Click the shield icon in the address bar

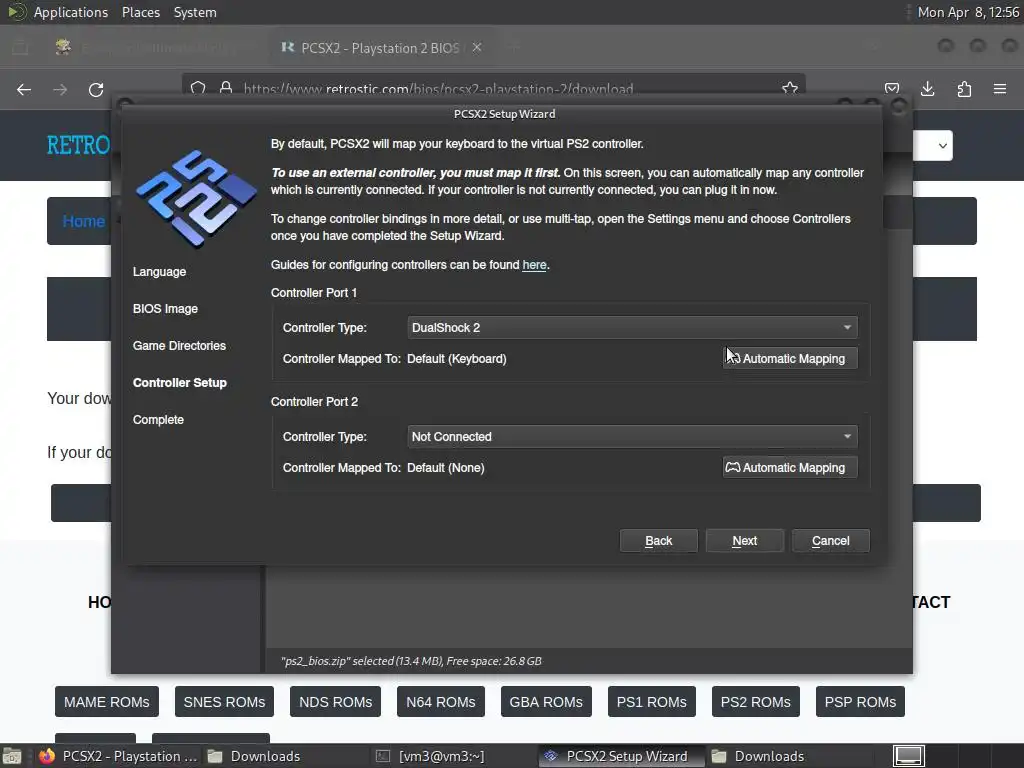[x=198, y=88]
